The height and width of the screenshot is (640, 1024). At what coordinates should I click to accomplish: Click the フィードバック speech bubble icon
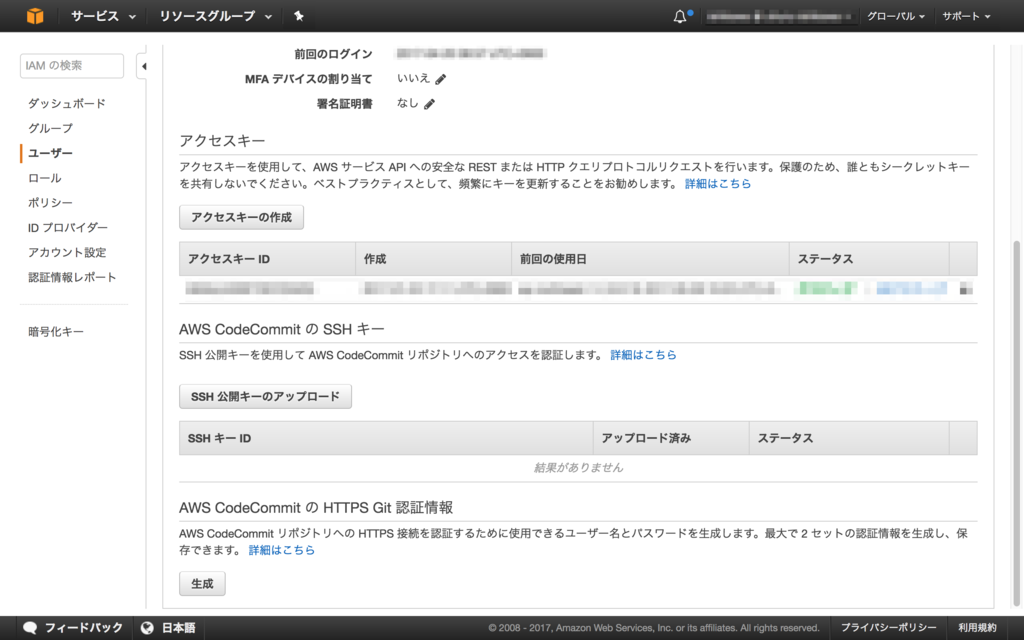pos(29,628)
